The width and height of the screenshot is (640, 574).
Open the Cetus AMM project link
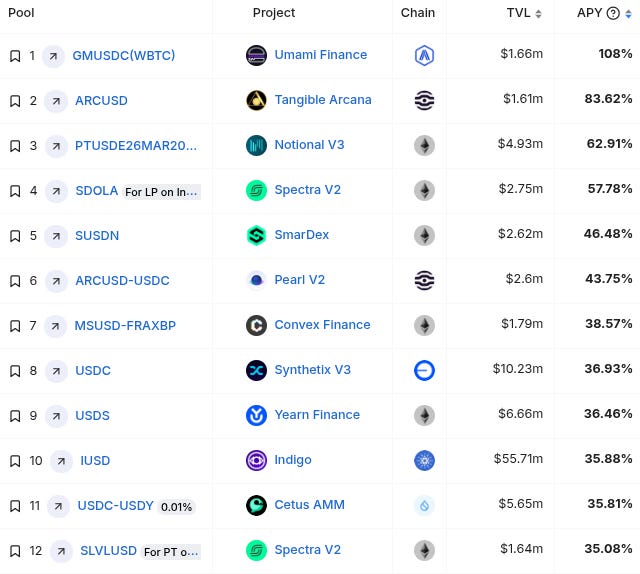click(309, 505)
